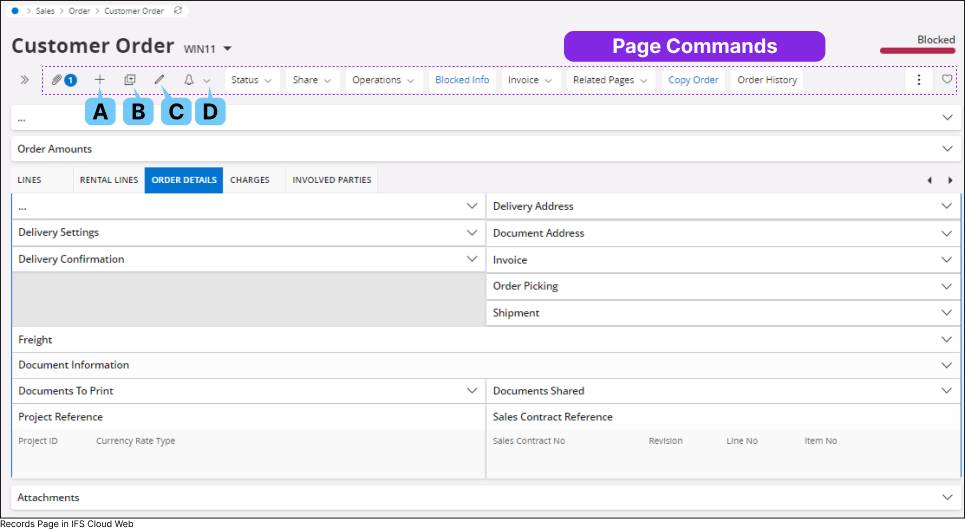Viewport: 965px width, 530px height.
Task: Switch to the Rental Lines tab
Action: pyautogui.click(x=109, y=180)
